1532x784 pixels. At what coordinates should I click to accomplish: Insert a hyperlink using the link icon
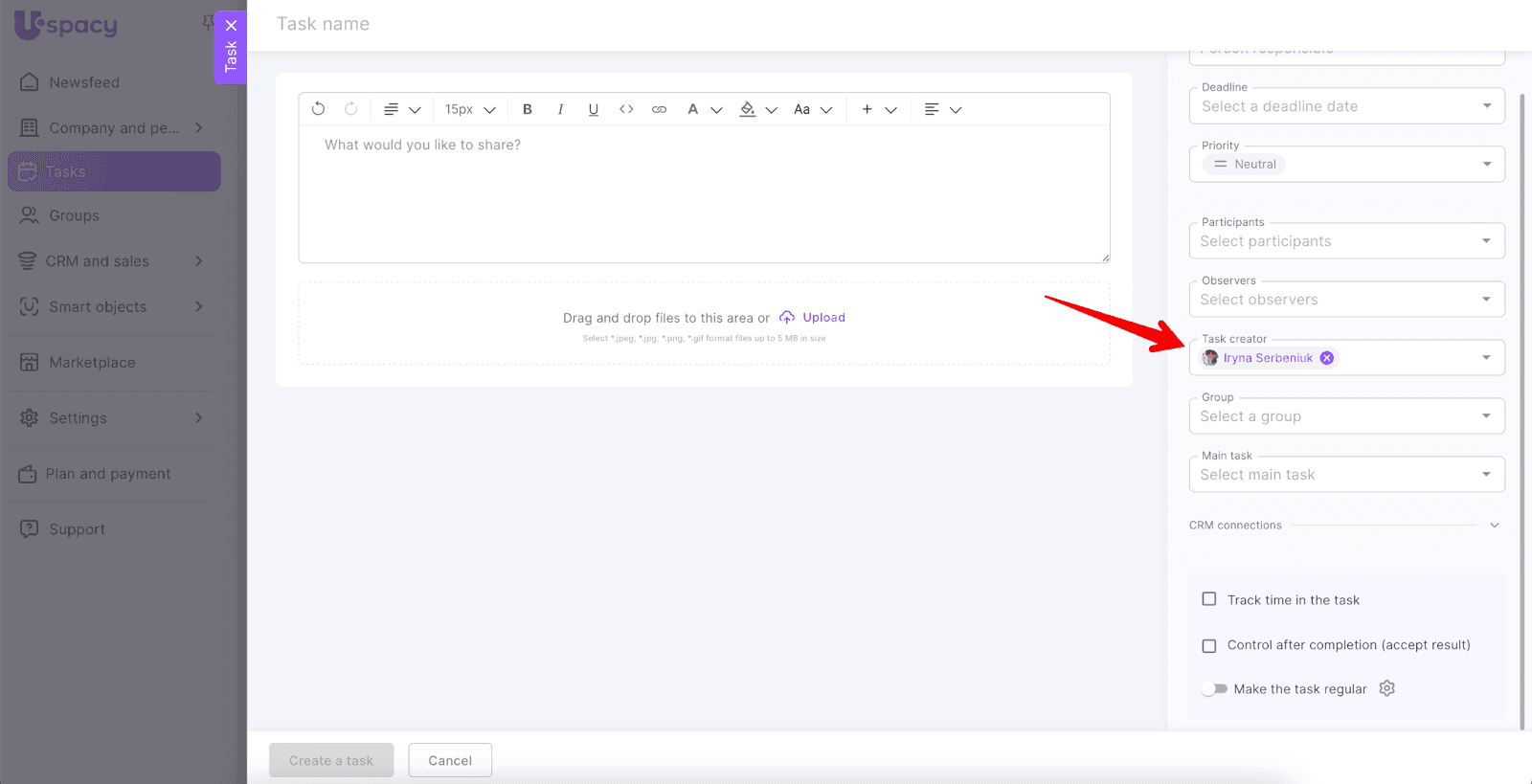(x=659, y=109)
